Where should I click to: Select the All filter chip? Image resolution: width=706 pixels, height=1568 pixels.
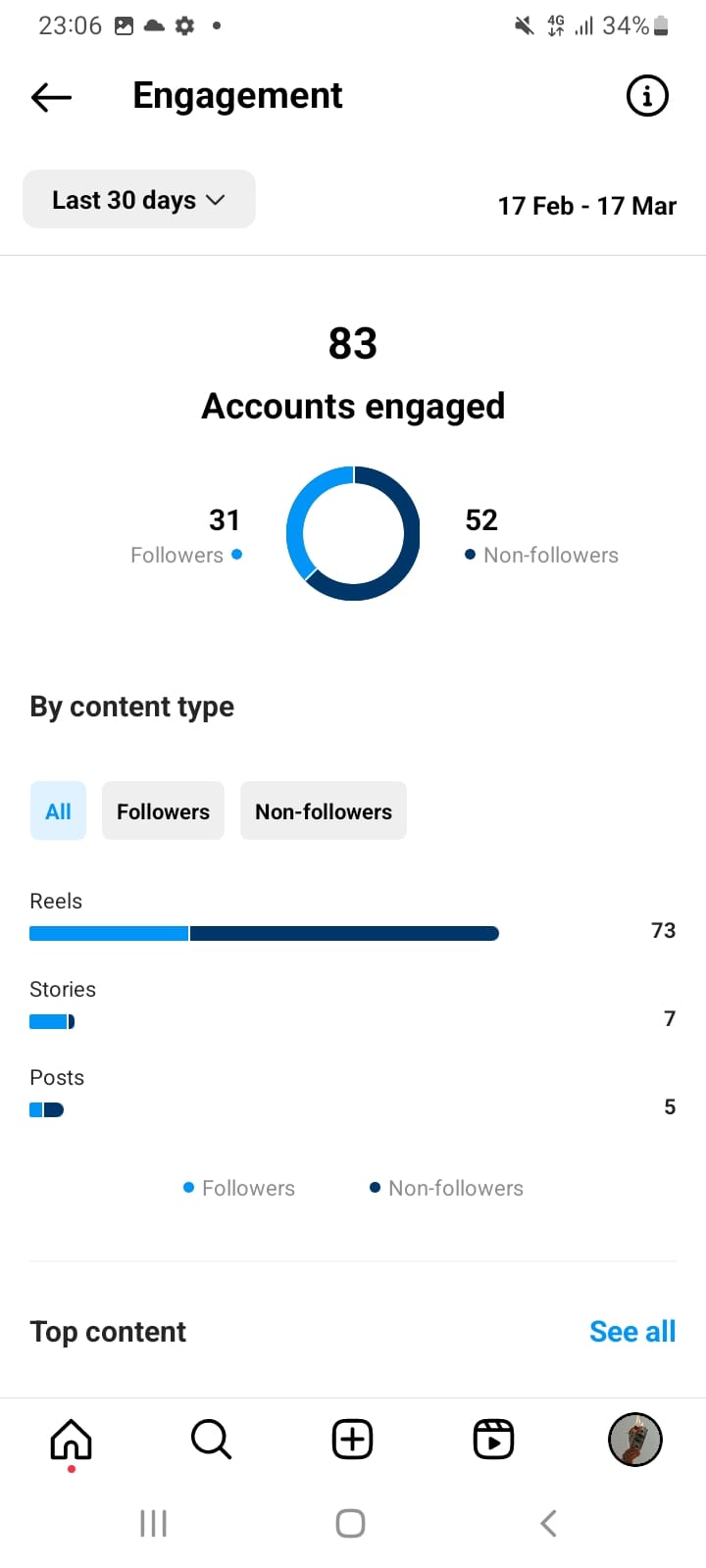pos(58,811)
